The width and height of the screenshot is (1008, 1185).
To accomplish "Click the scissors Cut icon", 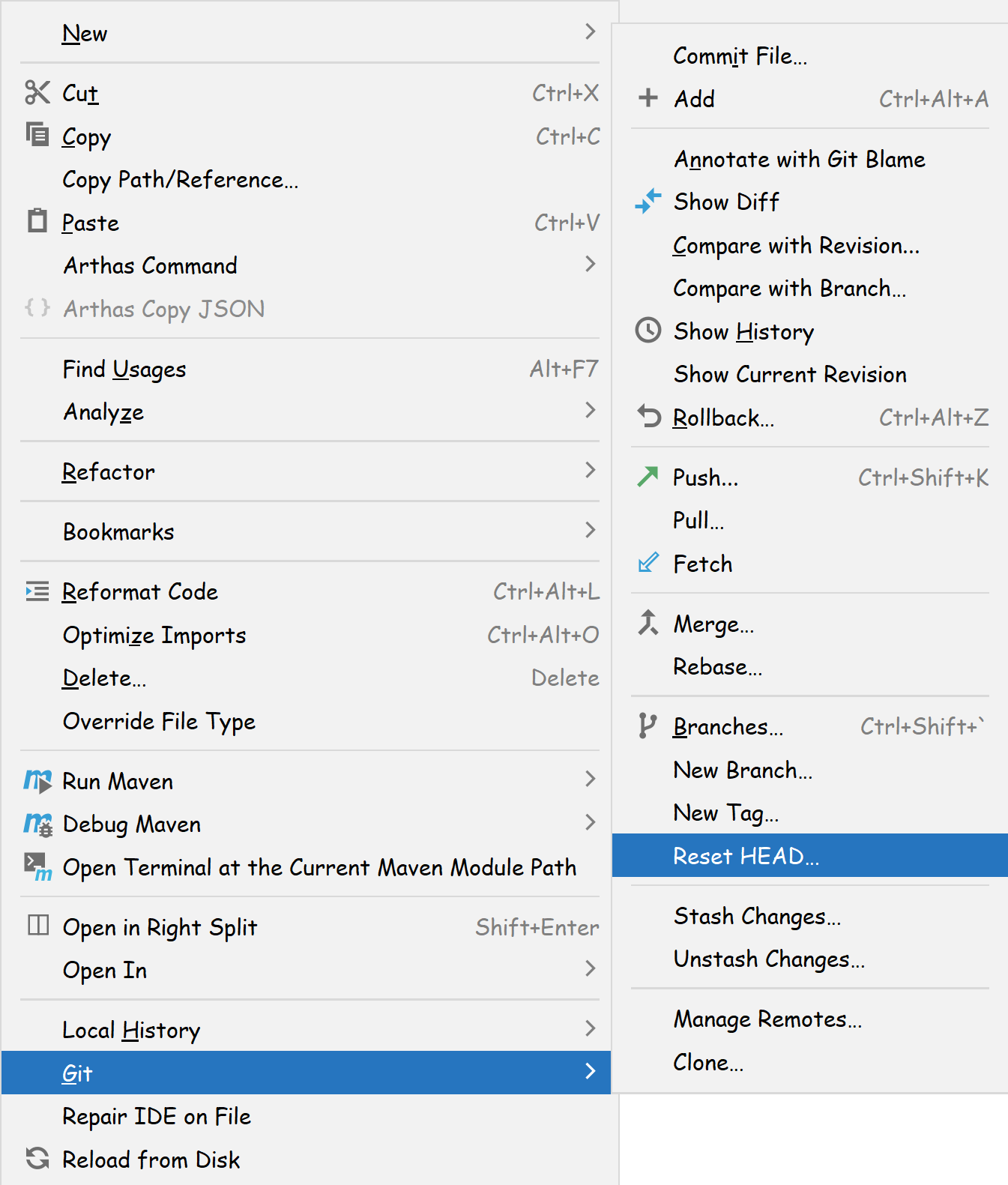I will tap(37, 93).
